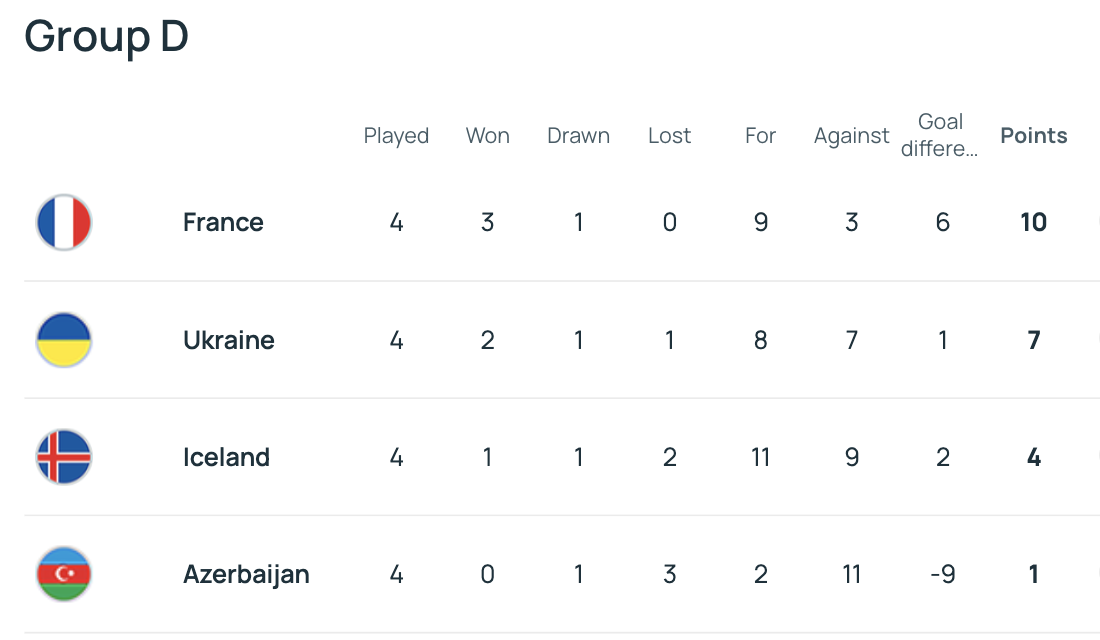Click France's points total of 10
Screen dimensions: 1100x640
click(x=1033, y=222)
